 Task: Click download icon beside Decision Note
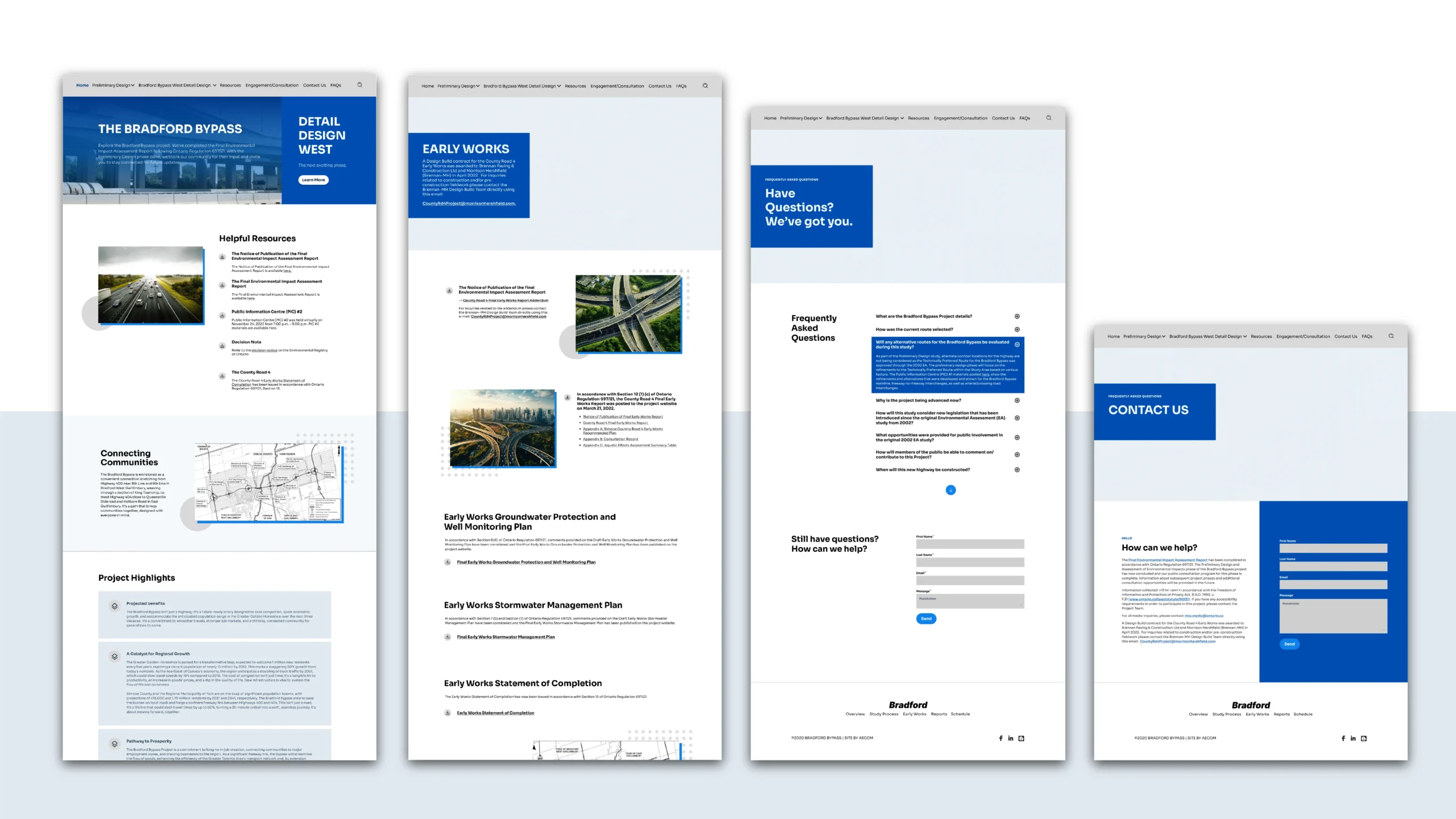point(222,346)
